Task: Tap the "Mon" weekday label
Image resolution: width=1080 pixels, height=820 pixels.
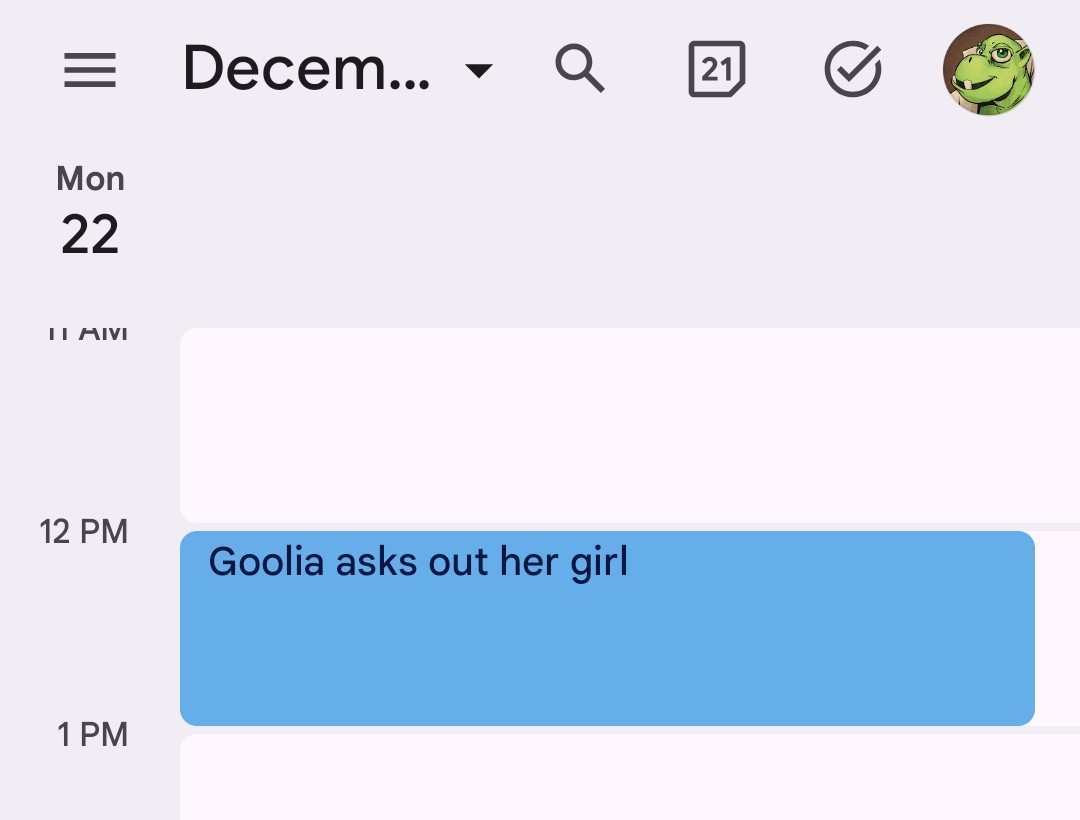Action: click(90, 179)
